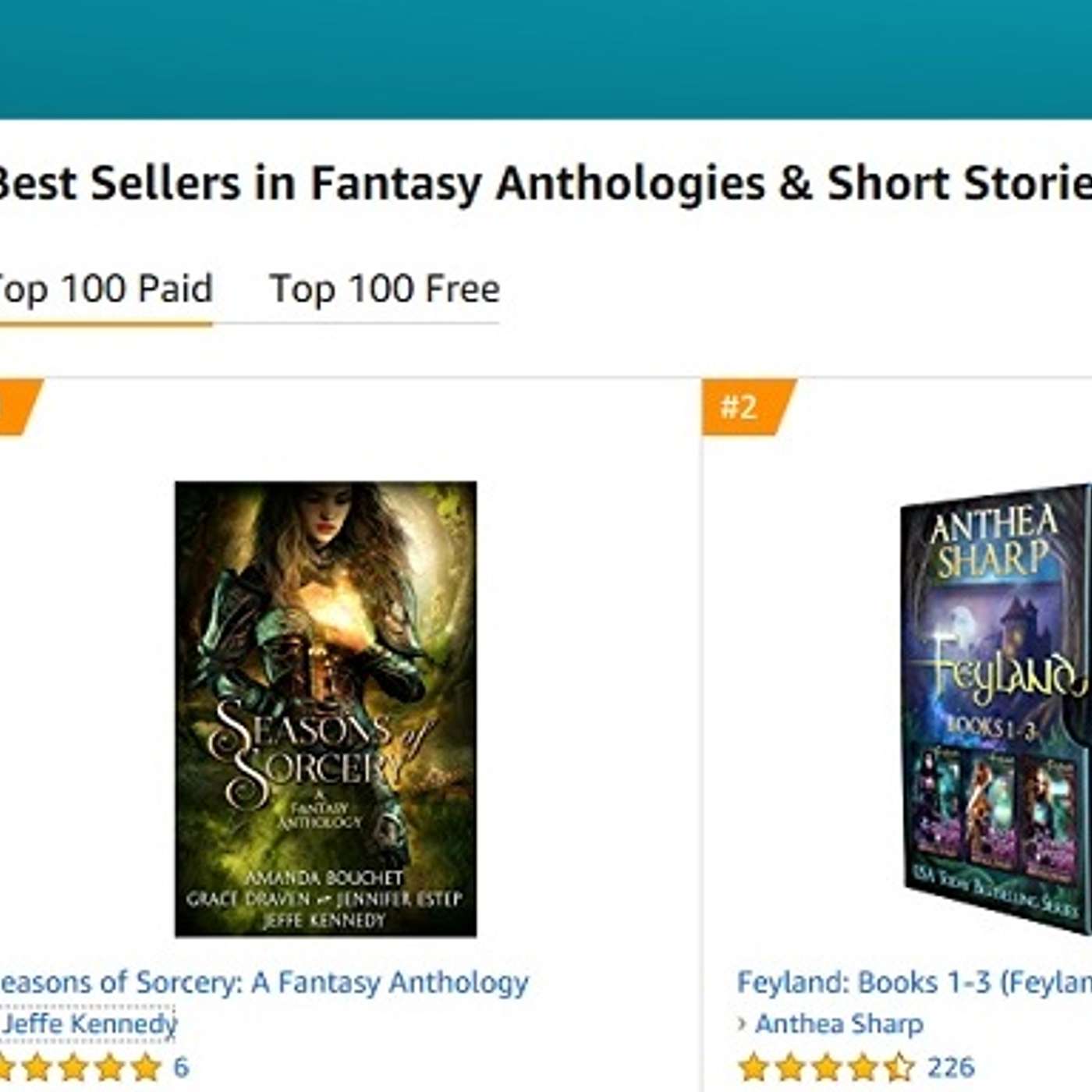Open the 226 reviews count link
The height and width of the screenshot is (1092, 1092).
951,1067
